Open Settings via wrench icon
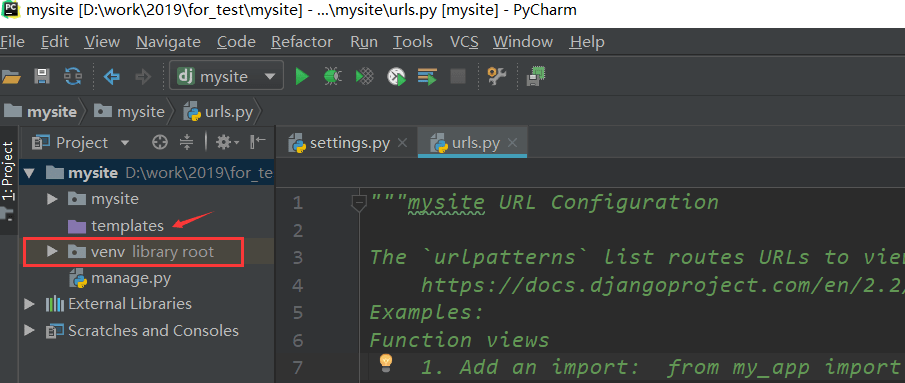 [x=496, y=76]
